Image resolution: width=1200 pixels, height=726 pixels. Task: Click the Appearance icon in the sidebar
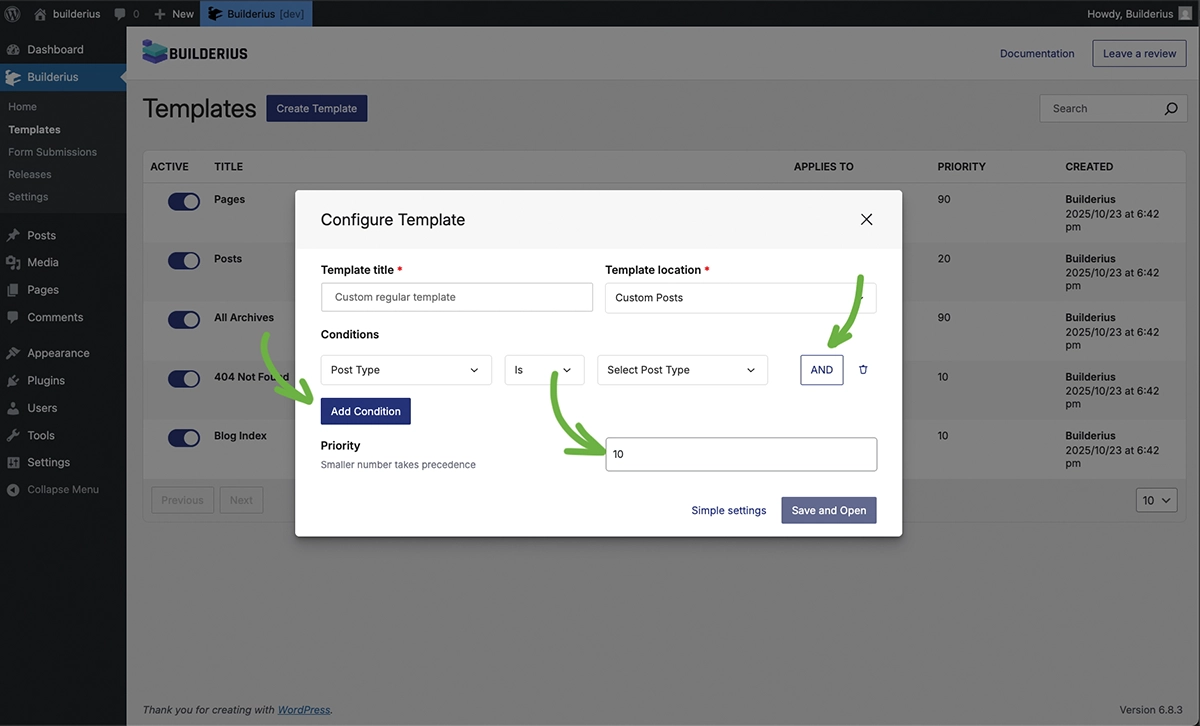click(14, 352)
